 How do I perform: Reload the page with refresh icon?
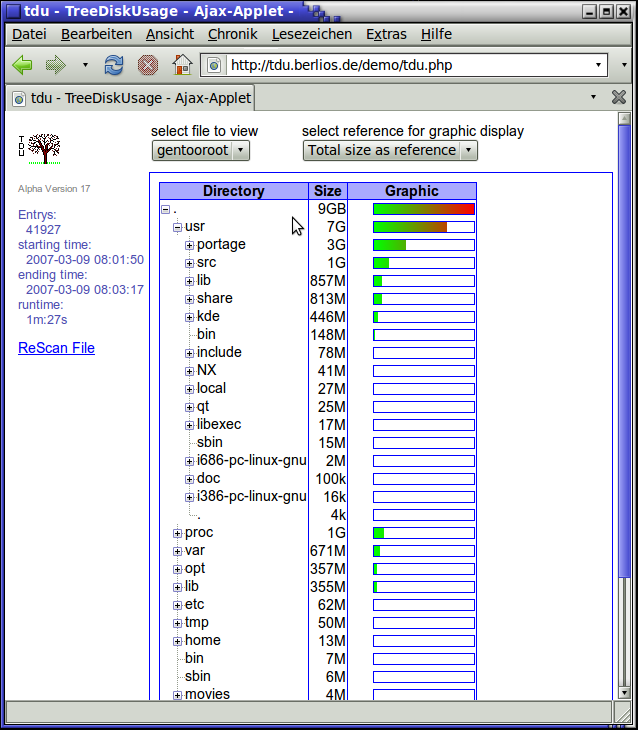tap(114, 65)
